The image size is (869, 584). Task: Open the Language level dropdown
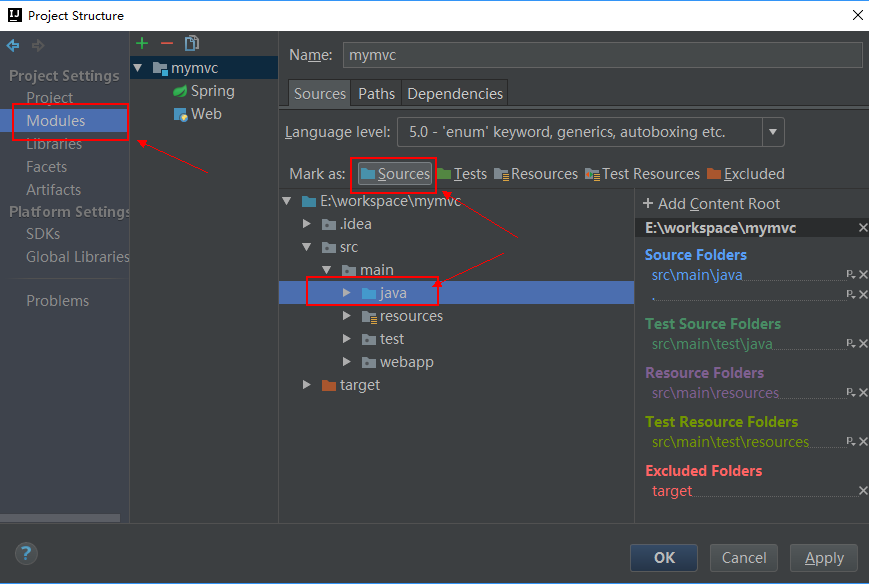[x=773, y=132]
